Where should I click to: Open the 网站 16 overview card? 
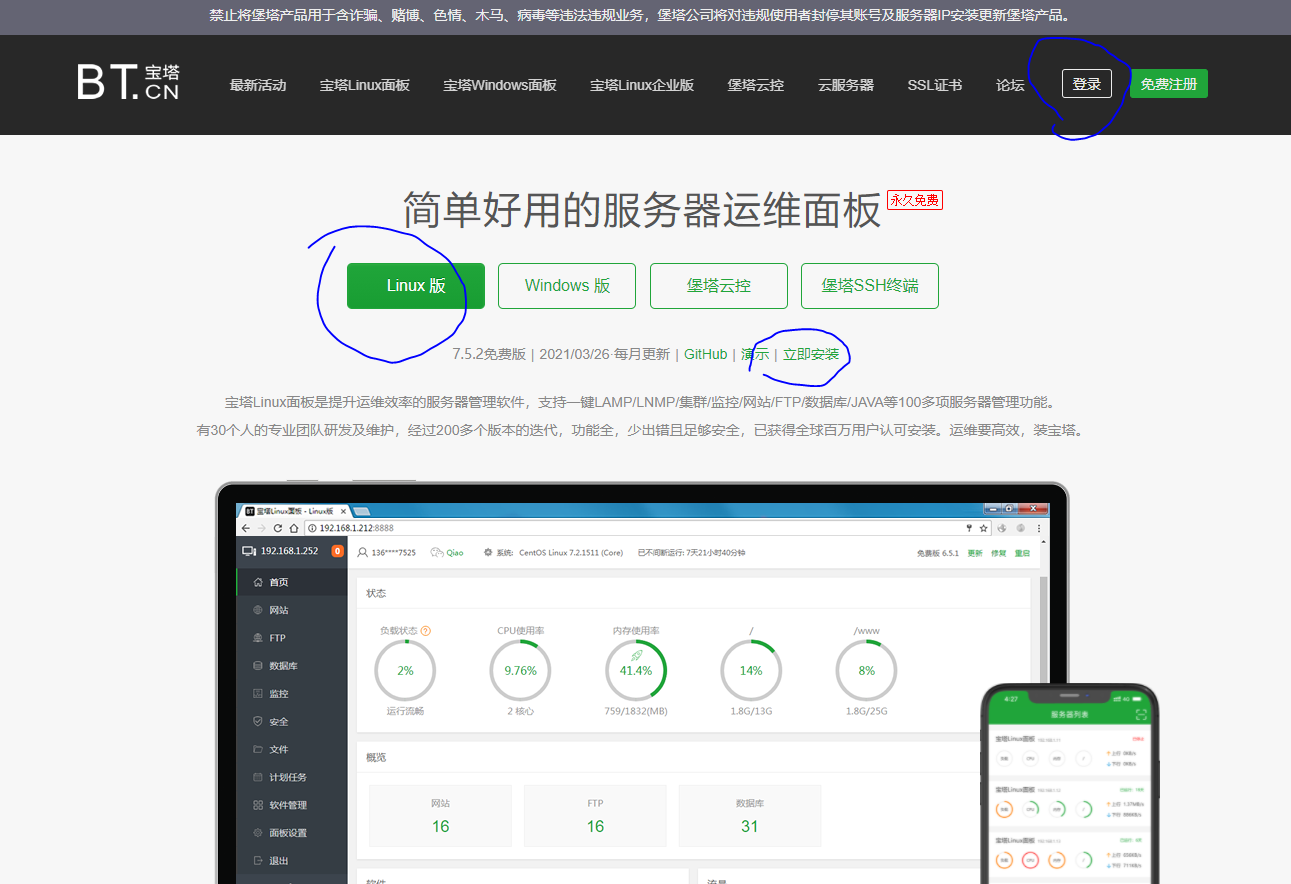[441, 816]
